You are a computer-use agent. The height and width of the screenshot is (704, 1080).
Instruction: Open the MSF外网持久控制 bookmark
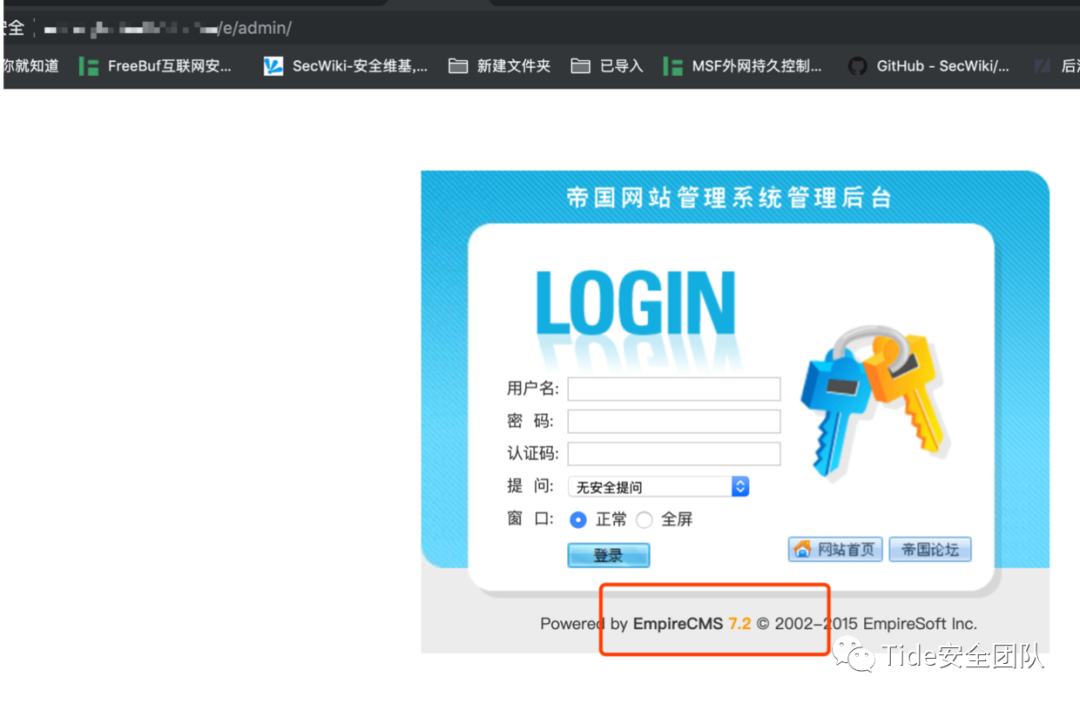pos(742,66)
